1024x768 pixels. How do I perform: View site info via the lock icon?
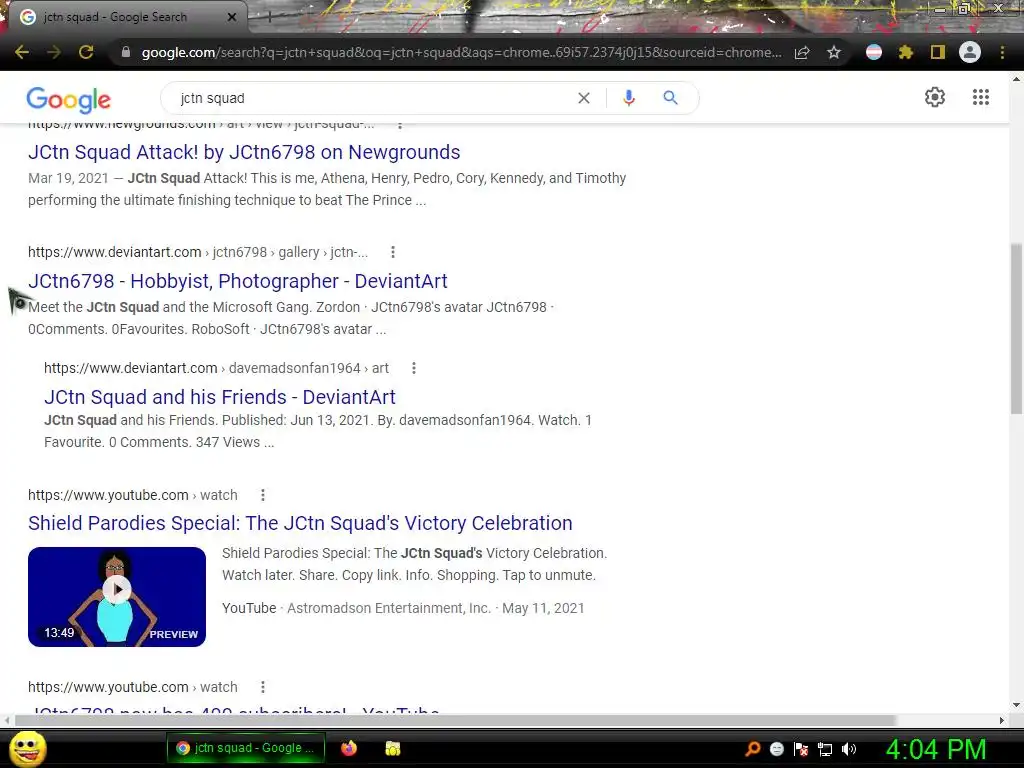(x=126, y=52)
